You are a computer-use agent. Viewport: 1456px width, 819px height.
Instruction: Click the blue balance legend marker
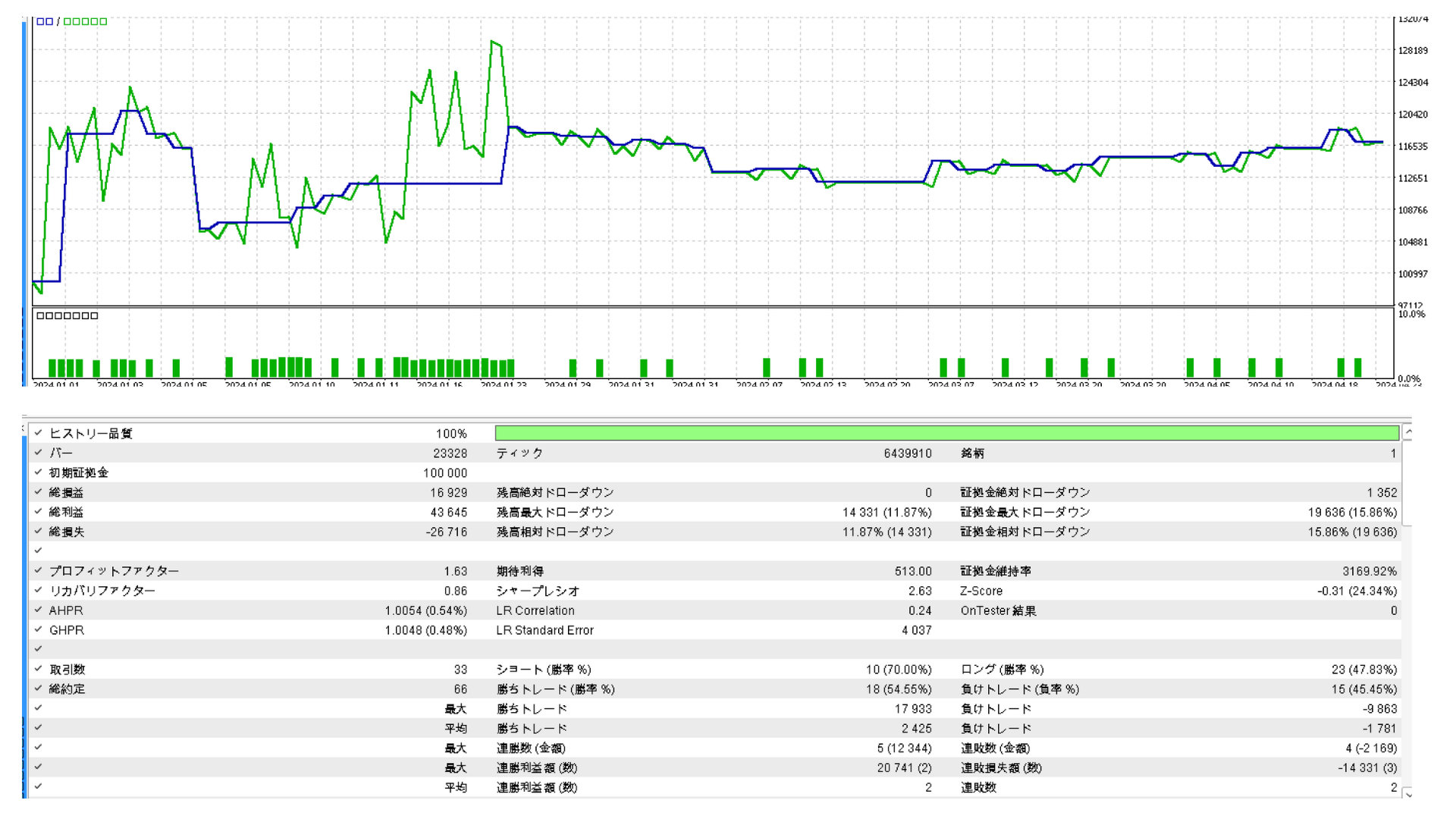45,20
